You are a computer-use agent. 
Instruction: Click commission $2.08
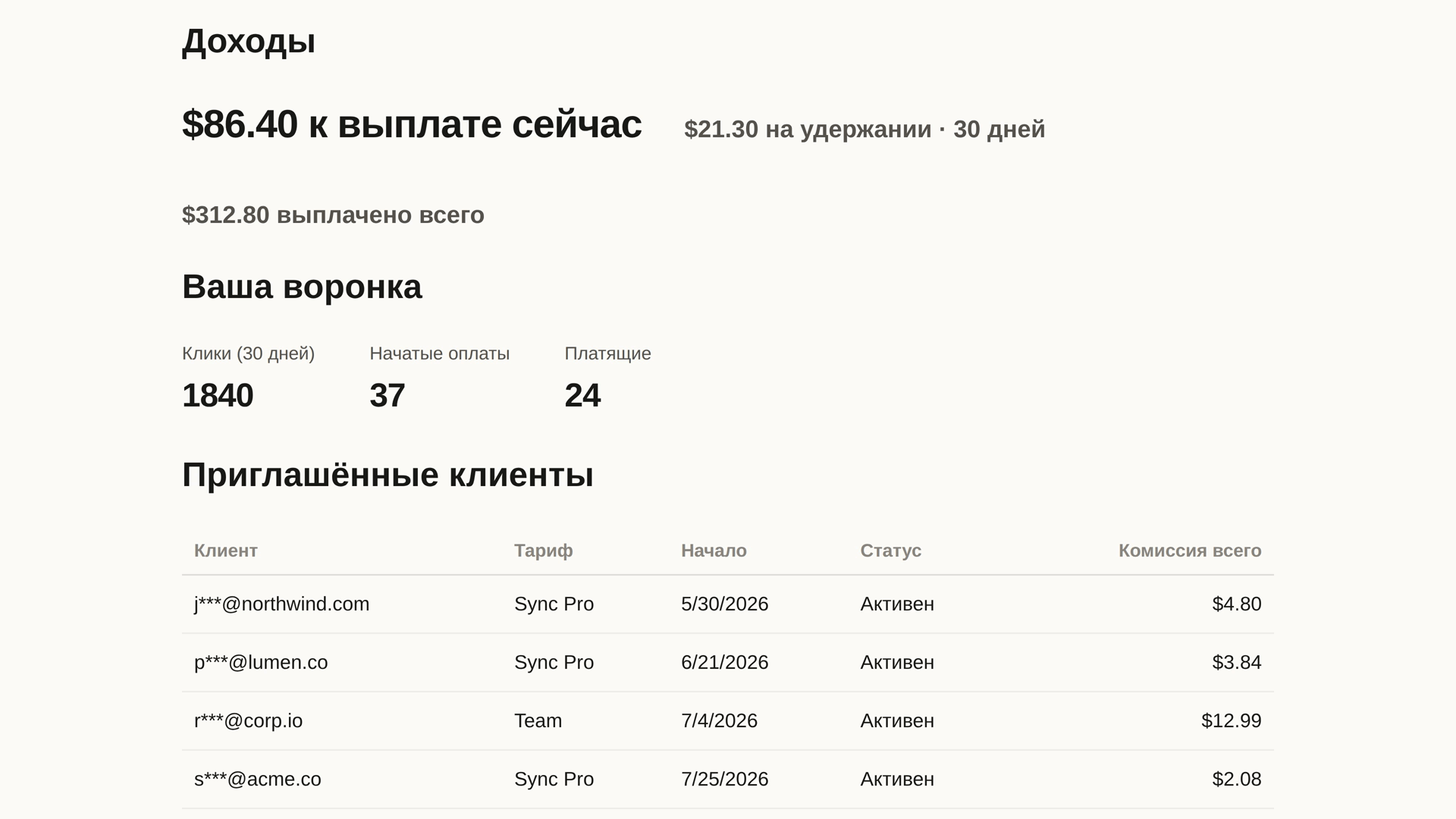tap(1237, 779)
